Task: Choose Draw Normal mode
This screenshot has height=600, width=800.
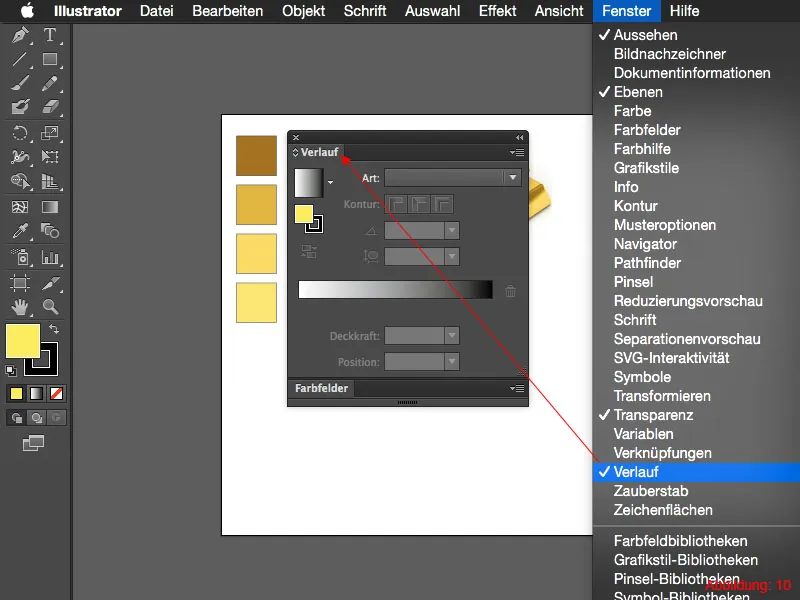Action: pos(16,418)
